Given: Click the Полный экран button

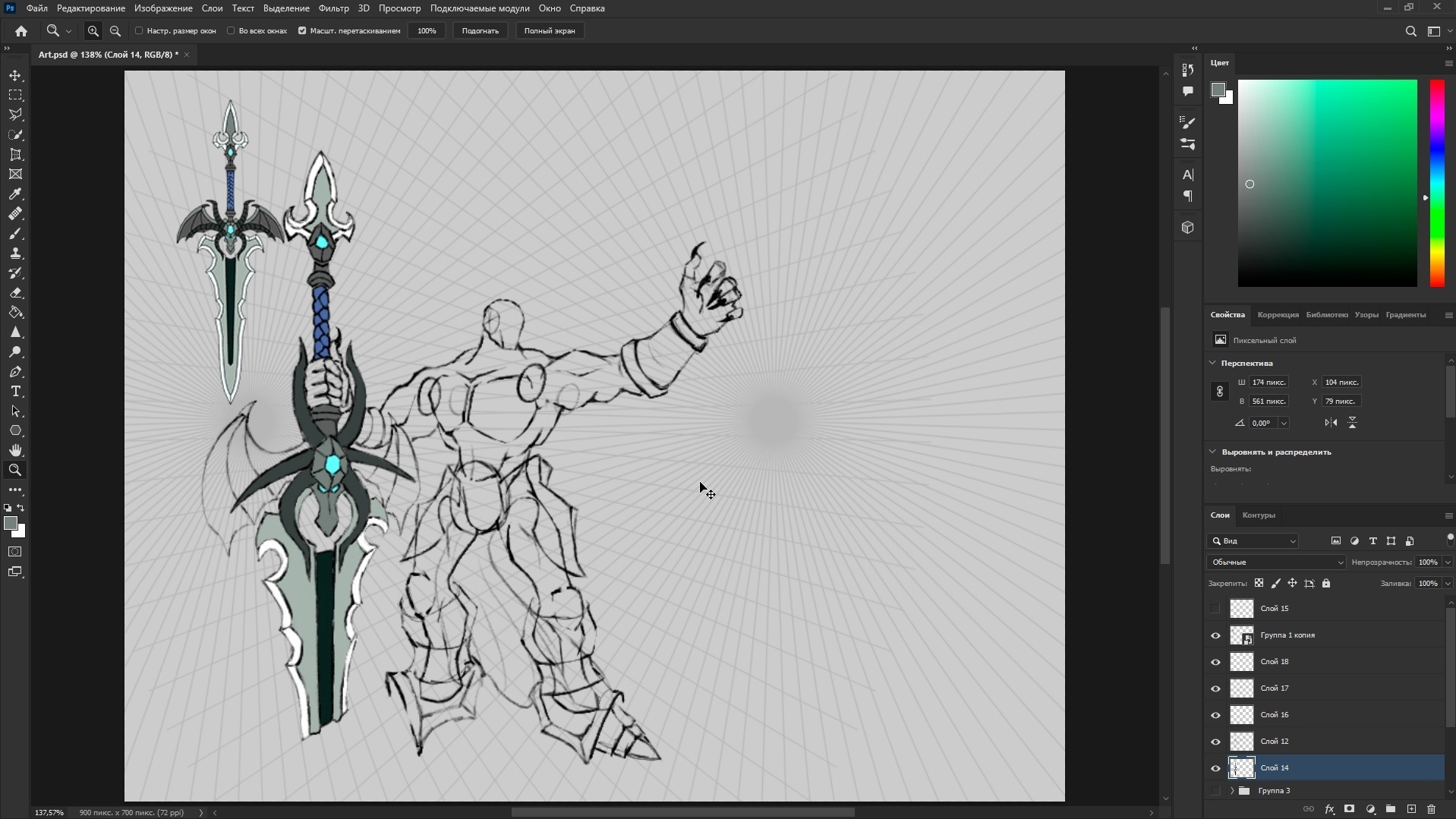Looking at the screenshot, I should [x=550, y=31].
